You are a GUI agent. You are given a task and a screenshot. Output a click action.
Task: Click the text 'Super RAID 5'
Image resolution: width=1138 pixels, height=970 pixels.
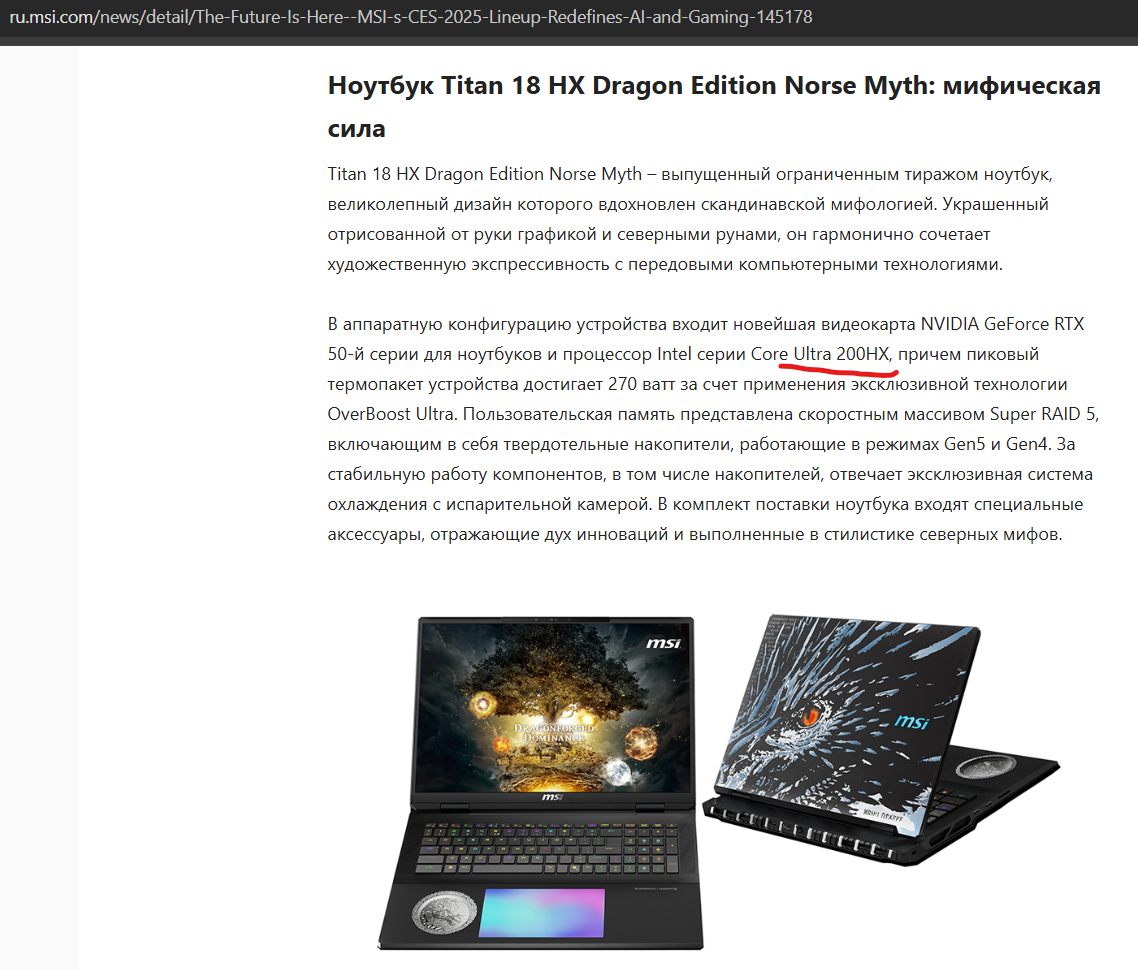[1042, 414]
